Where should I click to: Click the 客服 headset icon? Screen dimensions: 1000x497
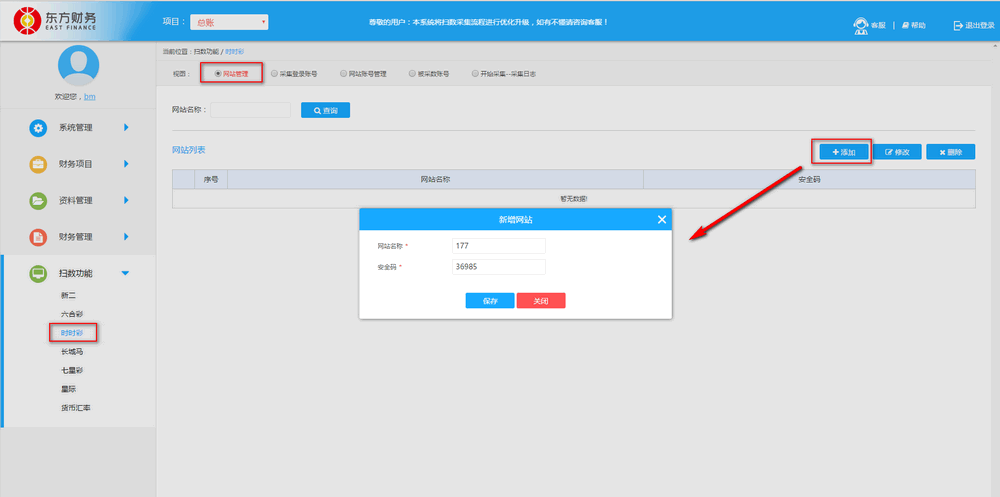[x=860, y=25]
